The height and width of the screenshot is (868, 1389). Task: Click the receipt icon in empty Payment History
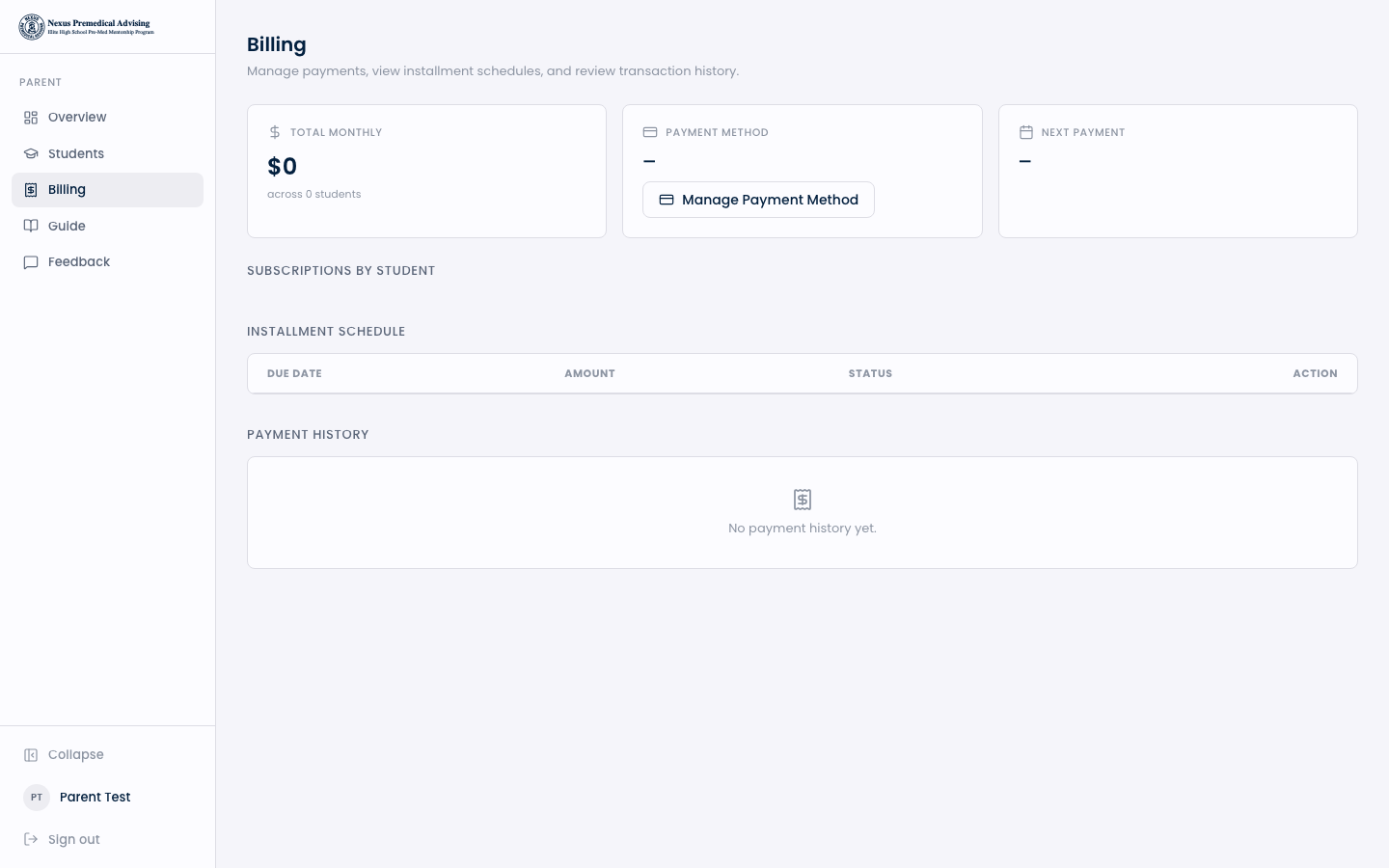point(803,500)
